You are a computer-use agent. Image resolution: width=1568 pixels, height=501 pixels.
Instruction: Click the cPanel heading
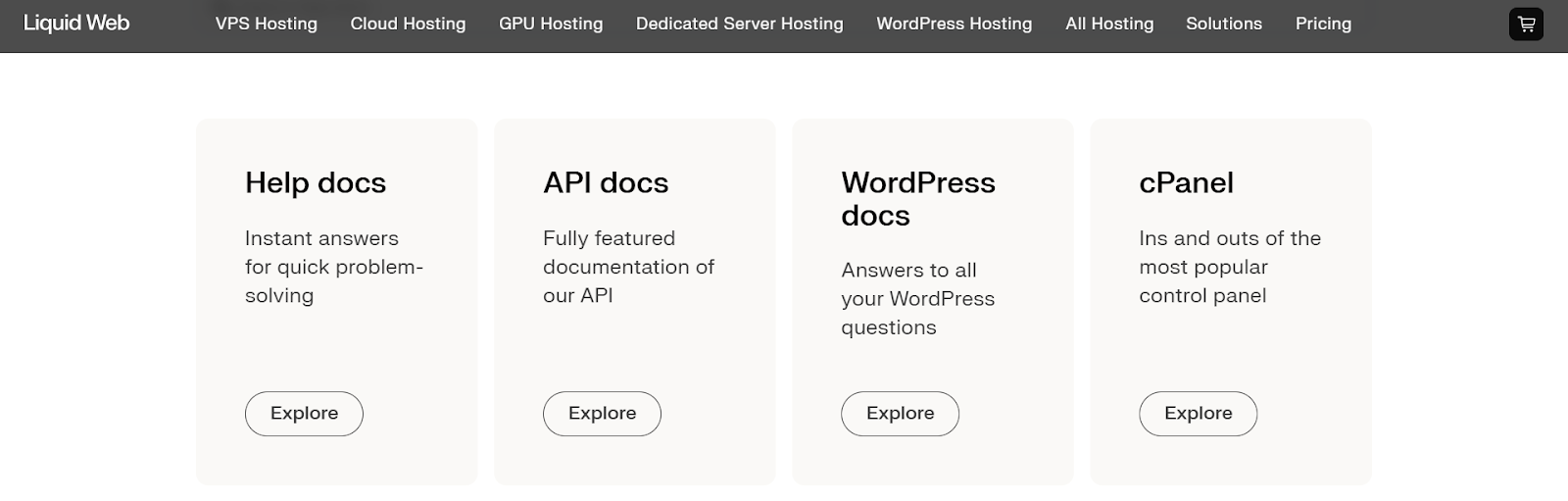[1186, 183]
